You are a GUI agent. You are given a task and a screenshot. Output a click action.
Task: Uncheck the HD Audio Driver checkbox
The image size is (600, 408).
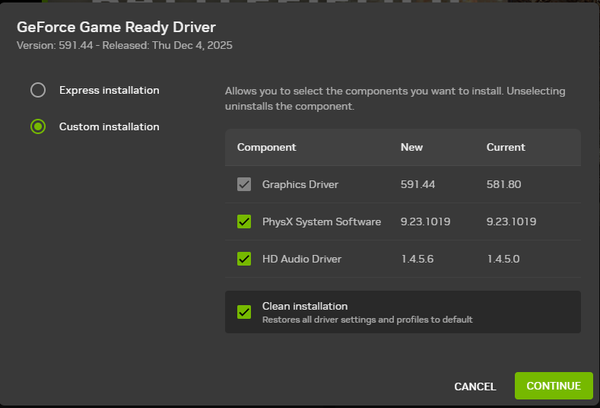tap(244, 259)
